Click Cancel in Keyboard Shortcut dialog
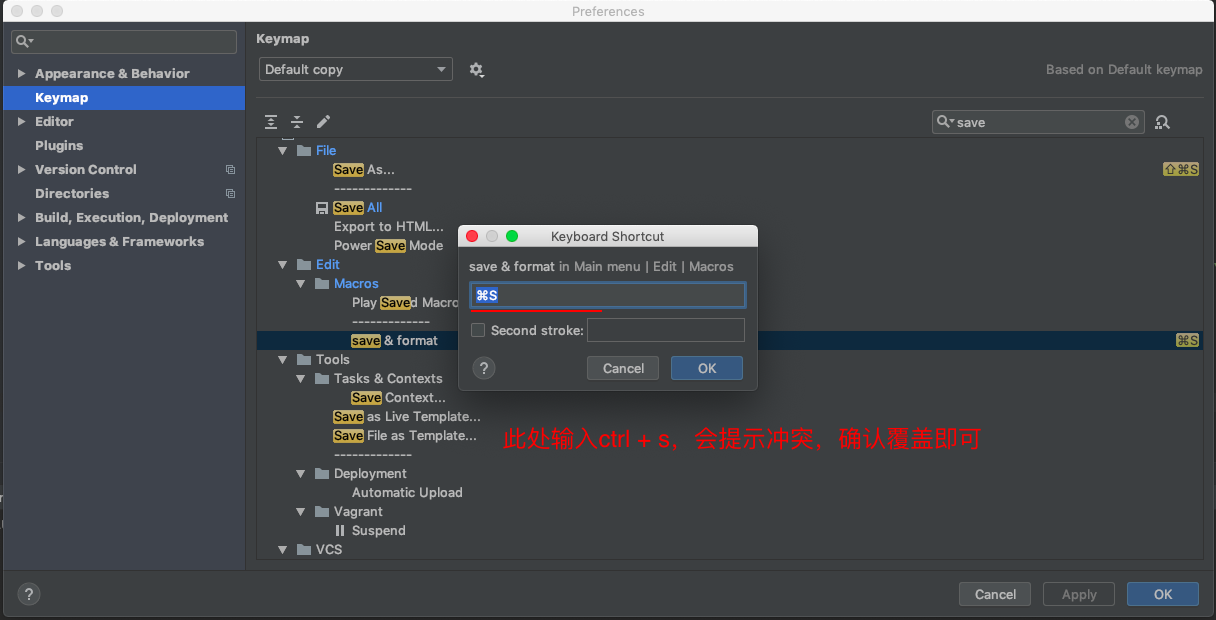 pos(623,368)
